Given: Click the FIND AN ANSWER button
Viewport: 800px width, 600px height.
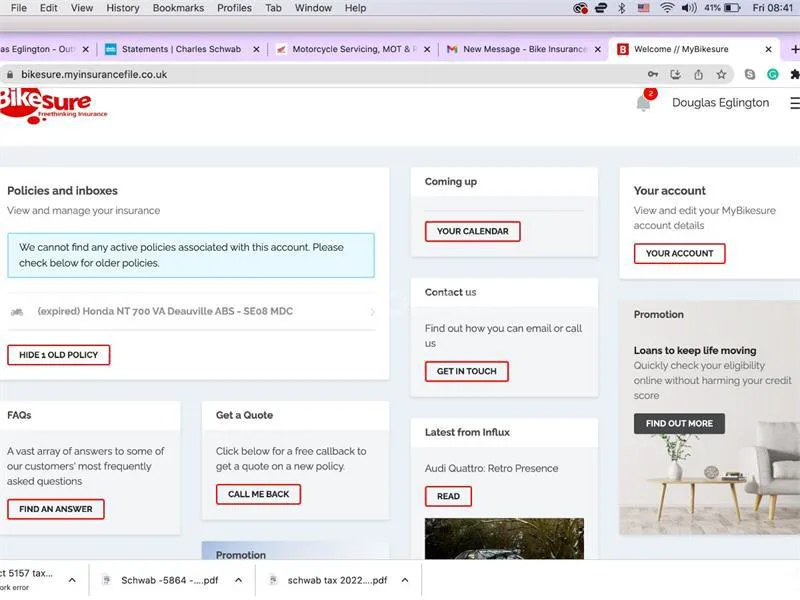Looking at the screenshot, I should point(56,509).
